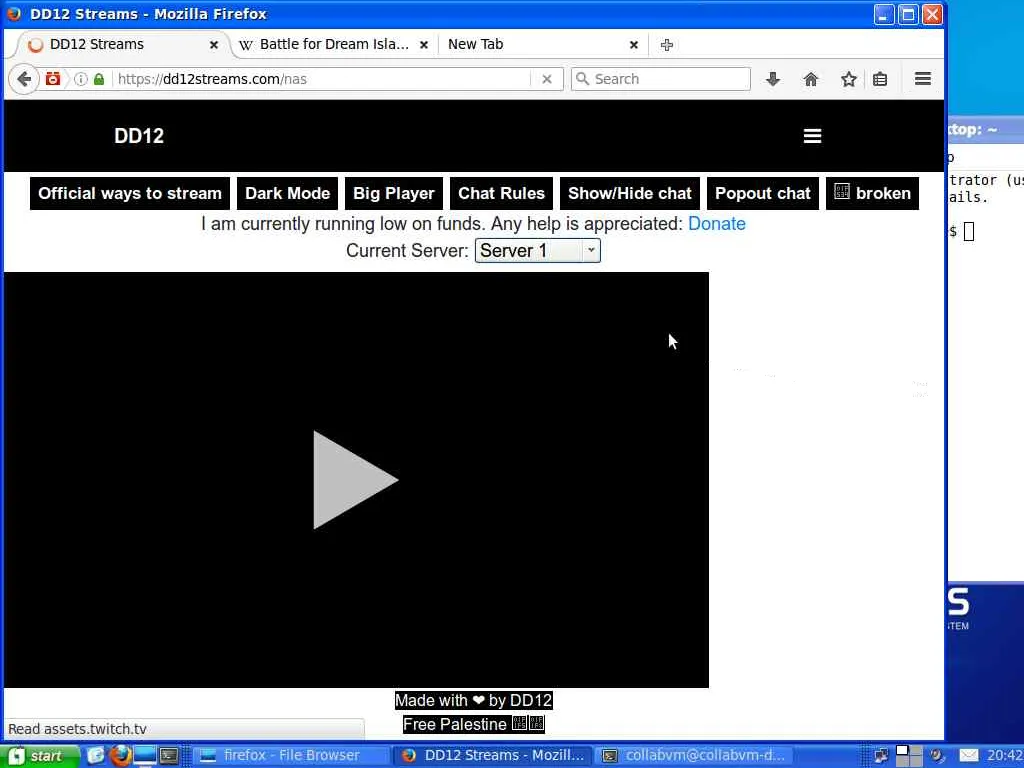Screen dimensions: 1024x768
Task: Click the green padlock security icon
Action: coord(99,79)
